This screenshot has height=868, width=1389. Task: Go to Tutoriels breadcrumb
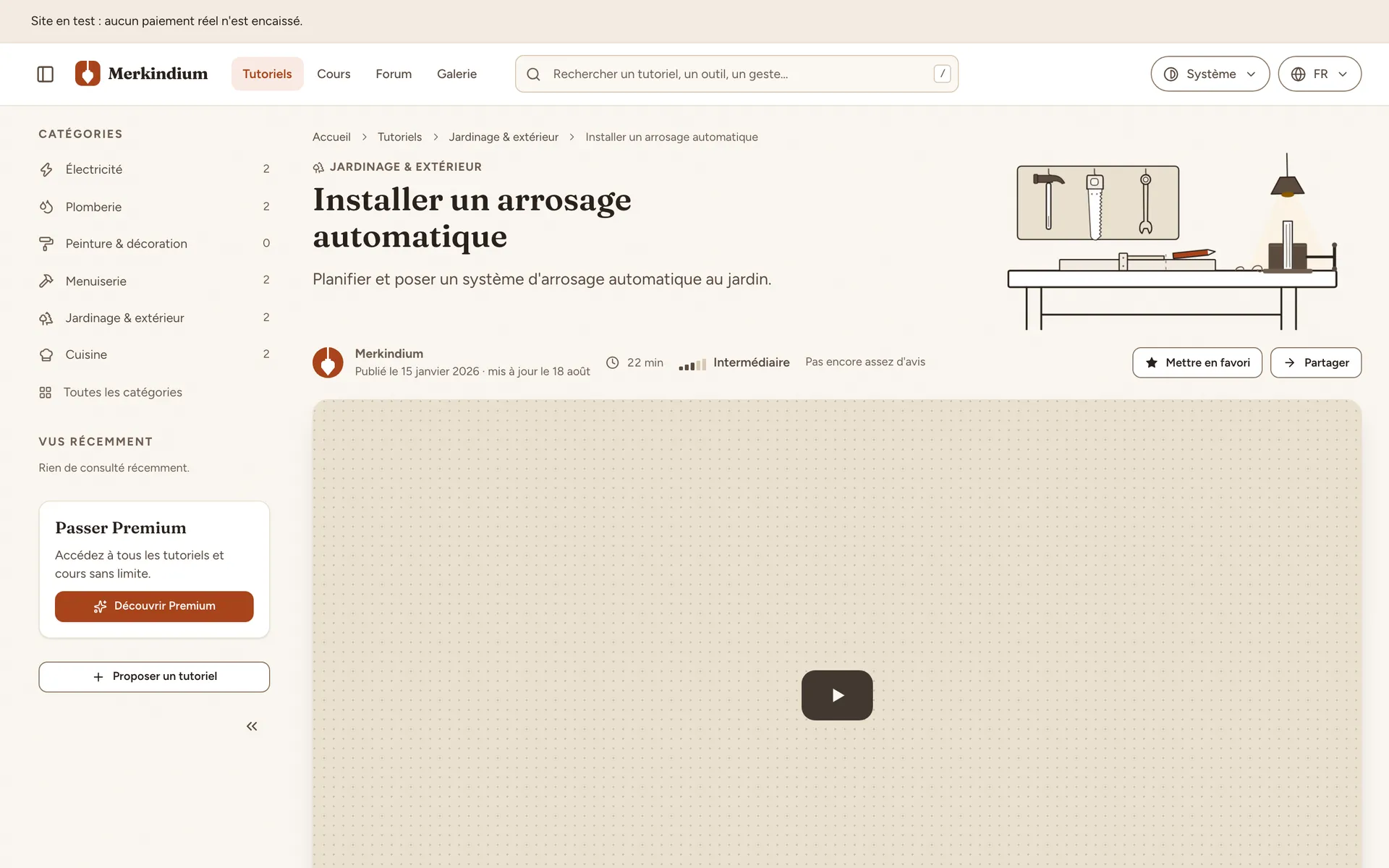[399, 137]
